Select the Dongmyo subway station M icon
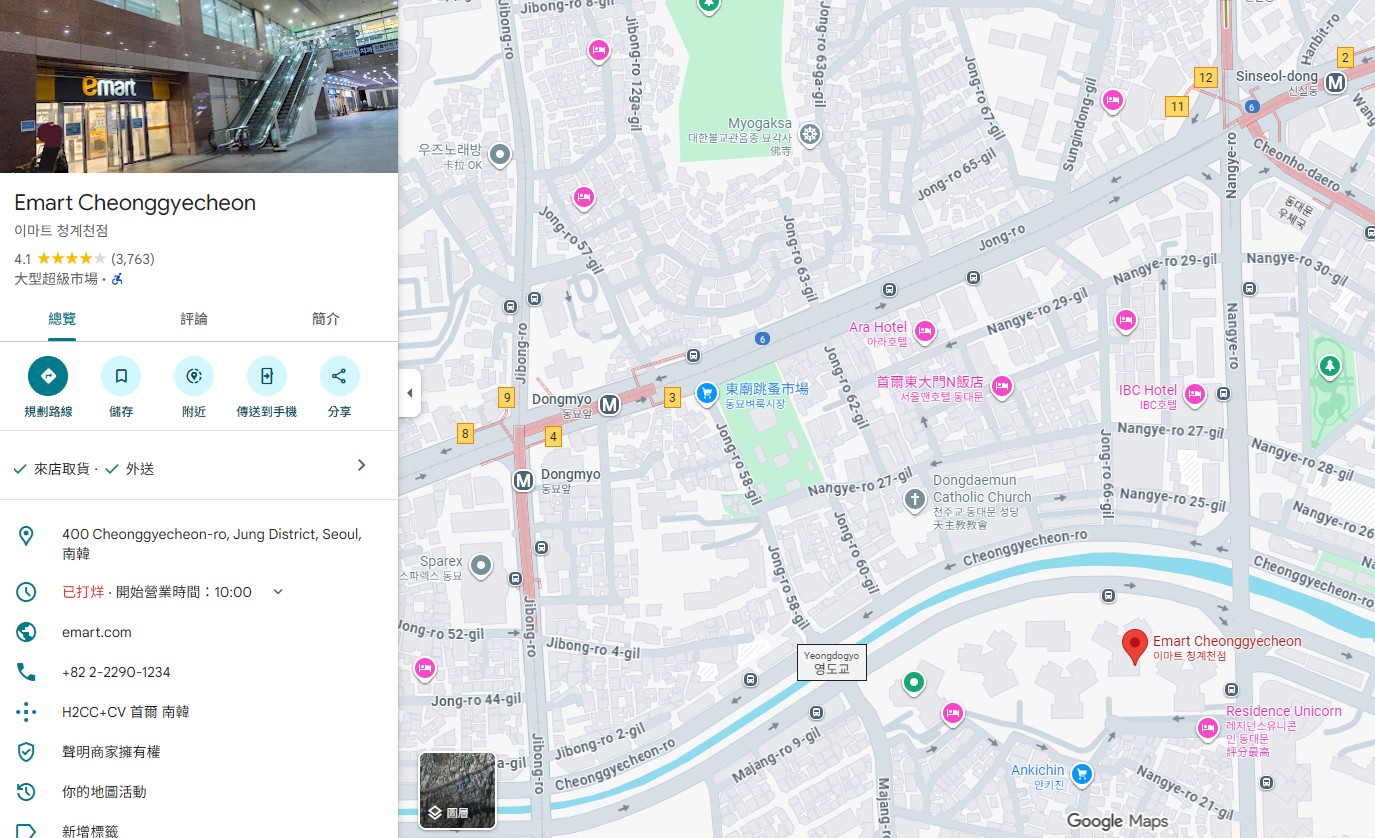 610,405
